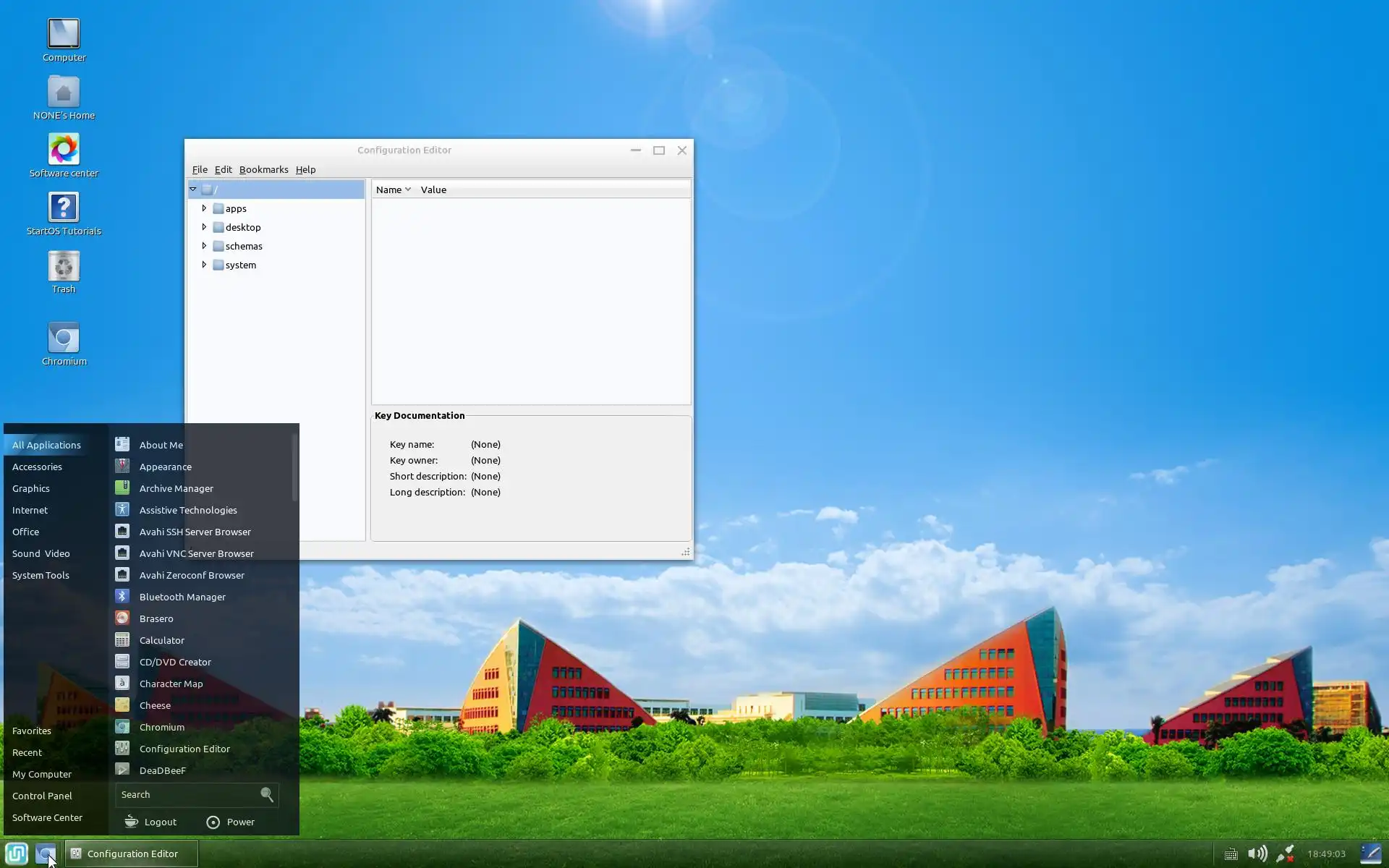1389x868 pixels.
Task: Collapse the root slash tree node
Action: click(x=193, y=190)
